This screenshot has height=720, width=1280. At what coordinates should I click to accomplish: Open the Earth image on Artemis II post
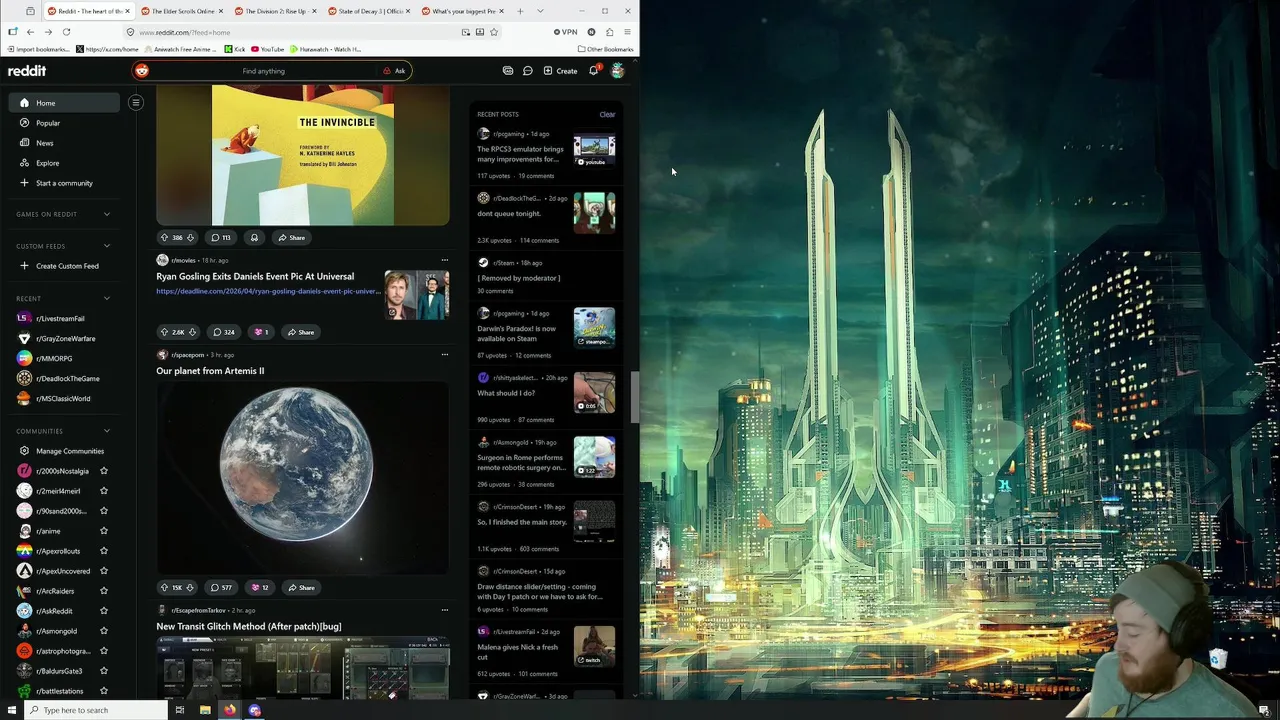point(303,478)
